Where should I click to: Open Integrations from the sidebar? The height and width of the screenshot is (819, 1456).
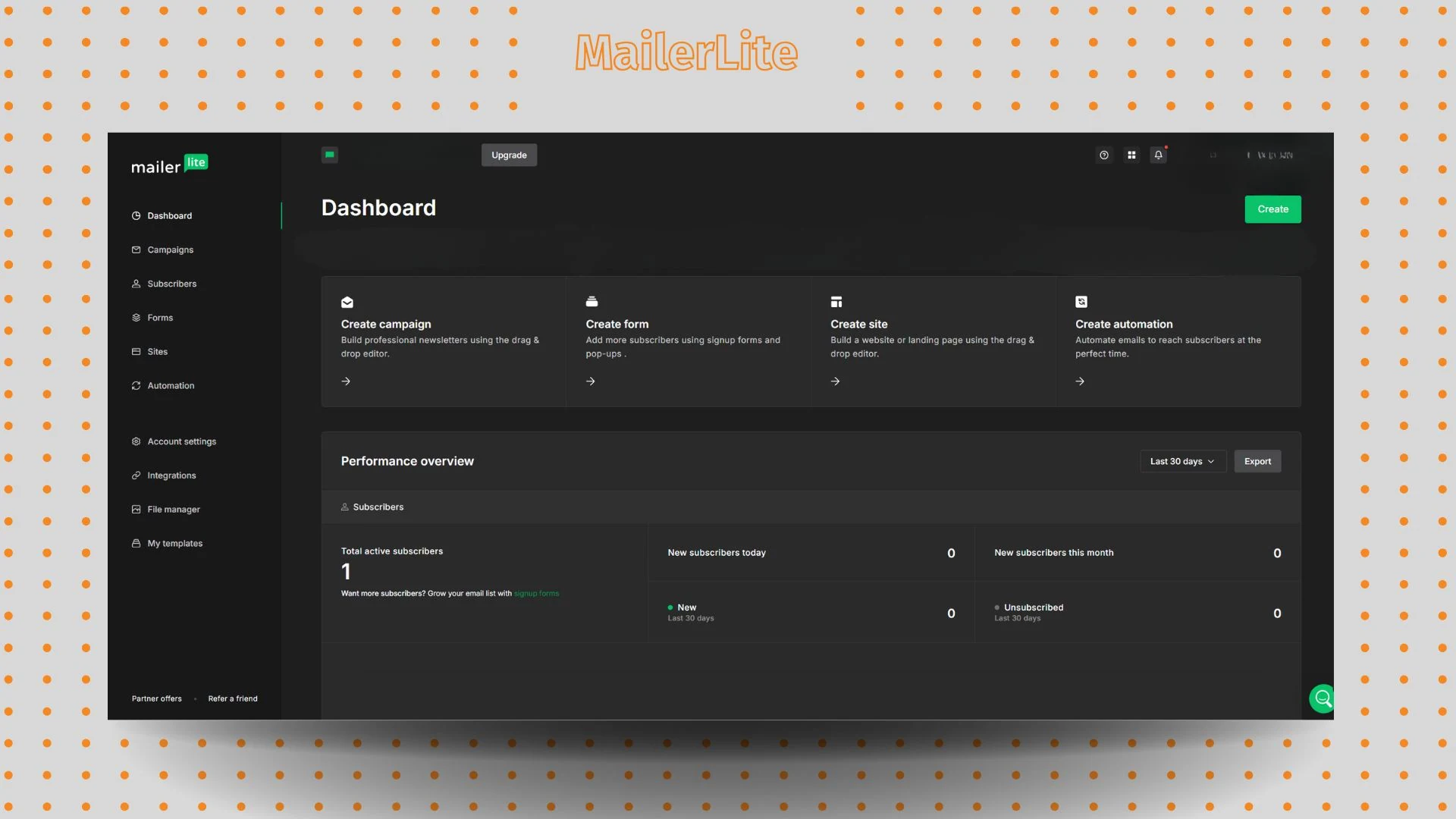[171, 475]
